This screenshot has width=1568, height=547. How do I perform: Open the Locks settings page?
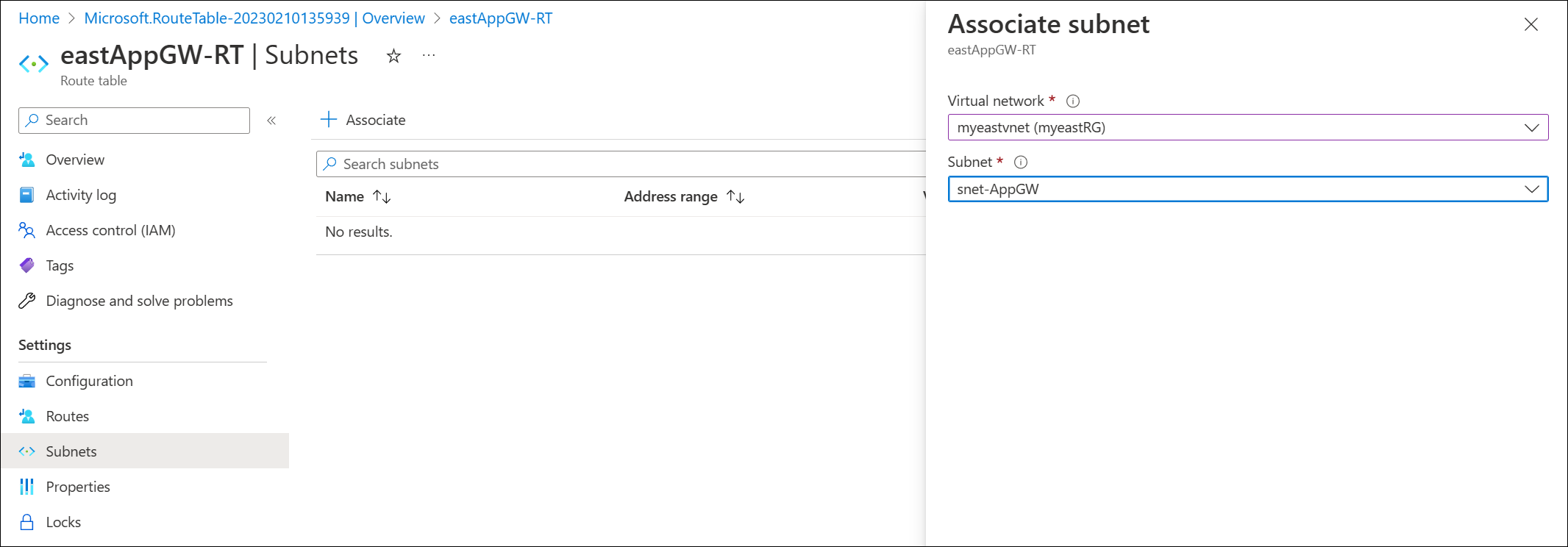point(63,522)
